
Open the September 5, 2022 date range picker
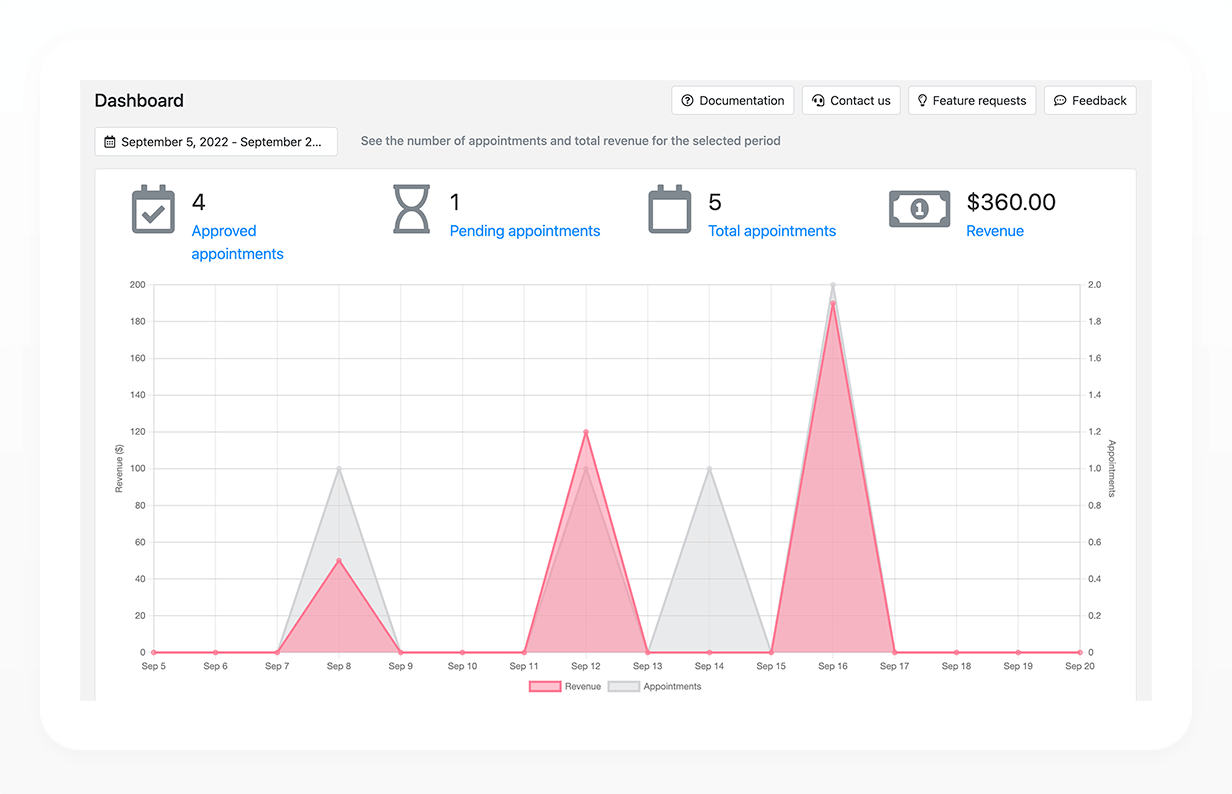(x=216, y=142)
